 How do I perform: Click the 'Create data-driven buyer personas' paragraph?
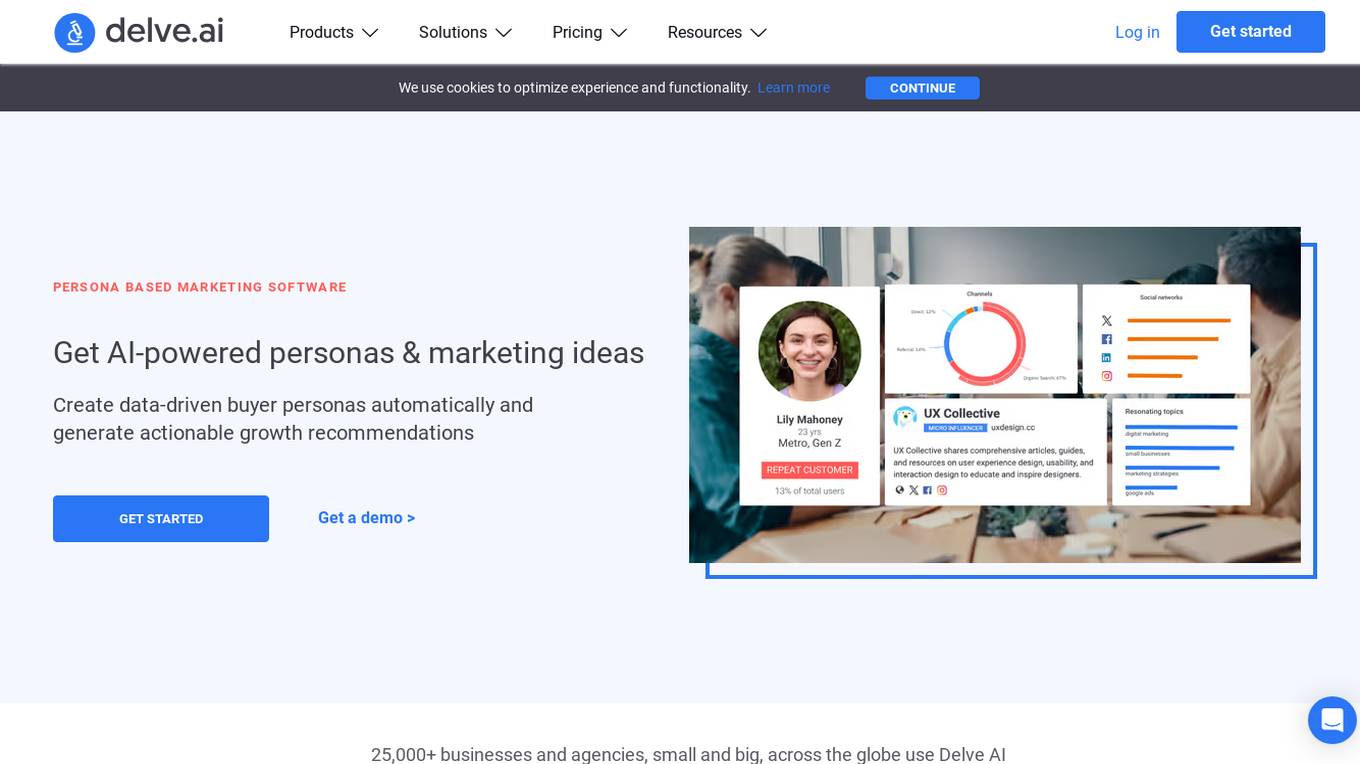click(x=293, y=419)
